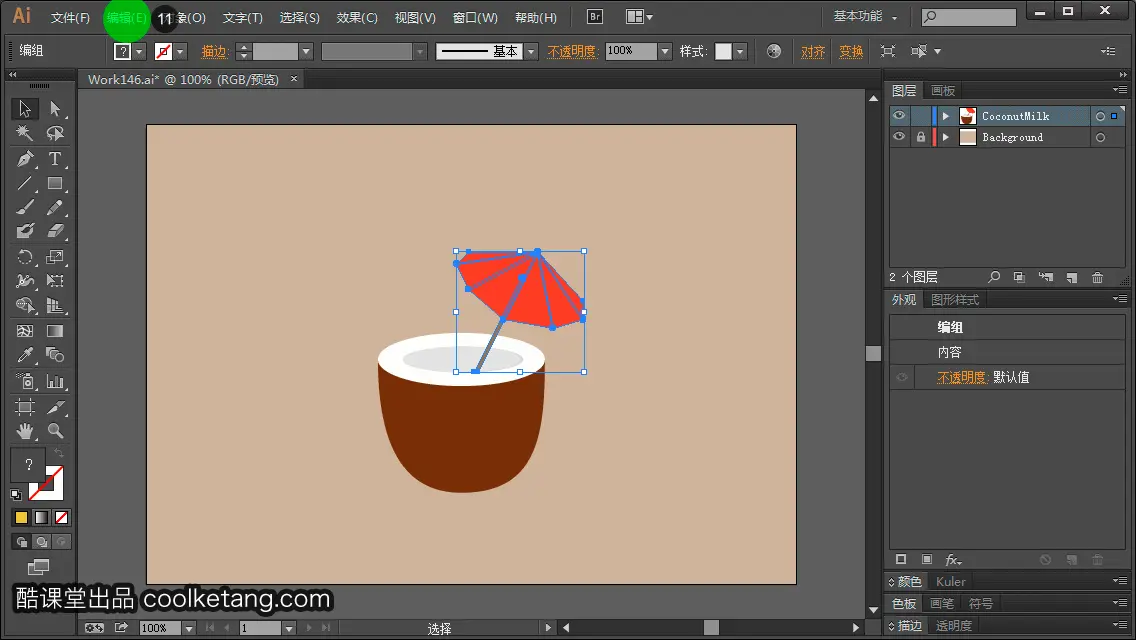Open the 文字(T) menu
1136x640 pixels.
click(243, 17)
